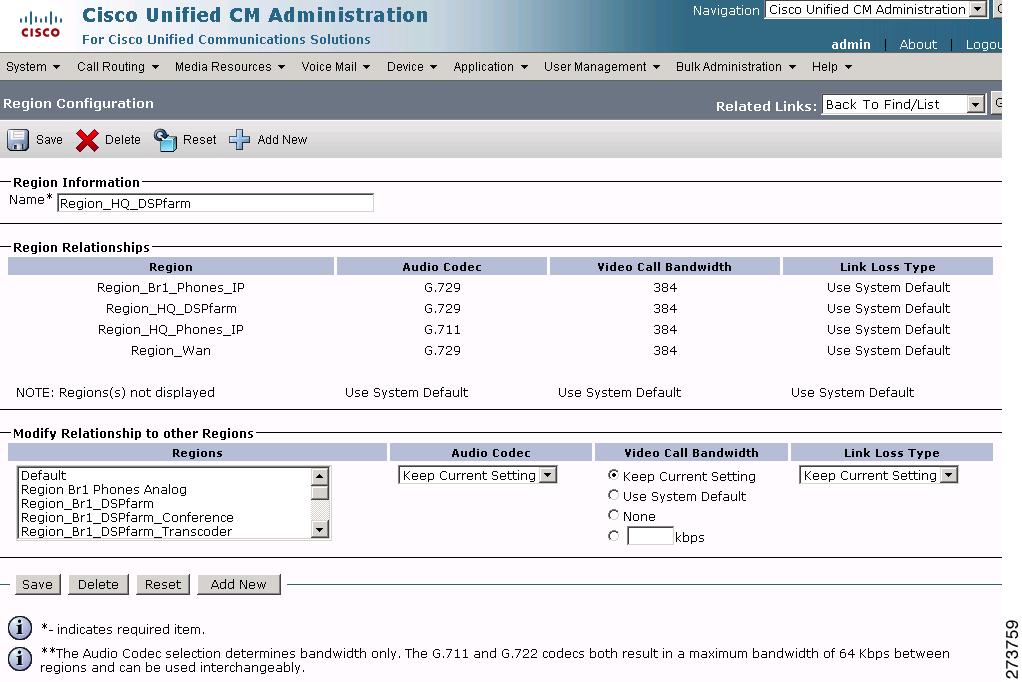Image resolution: width=1022 pixels, height=682 pixels.
Task: Open the Call Routing menu
Action: pos(117,67)
